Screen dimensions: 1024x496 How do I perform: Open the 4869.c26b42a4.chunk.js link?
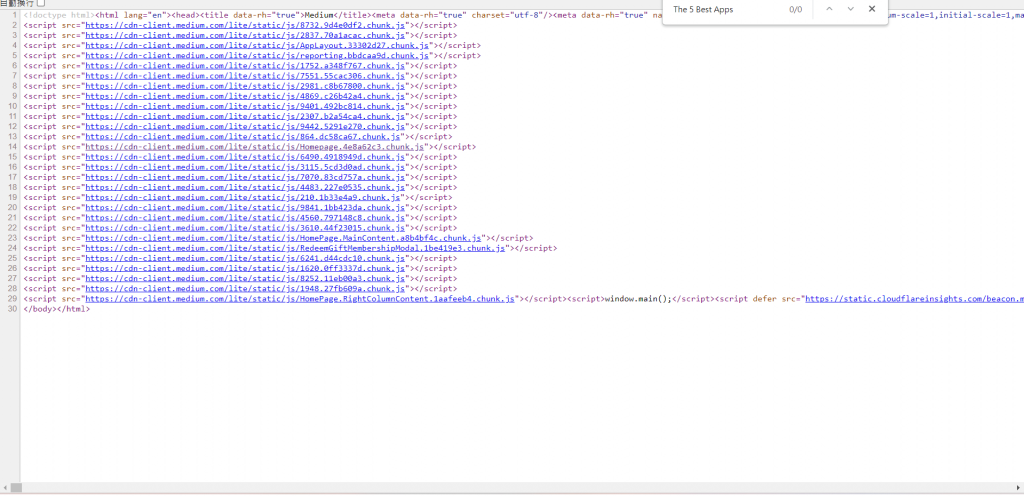click(246, 96)
